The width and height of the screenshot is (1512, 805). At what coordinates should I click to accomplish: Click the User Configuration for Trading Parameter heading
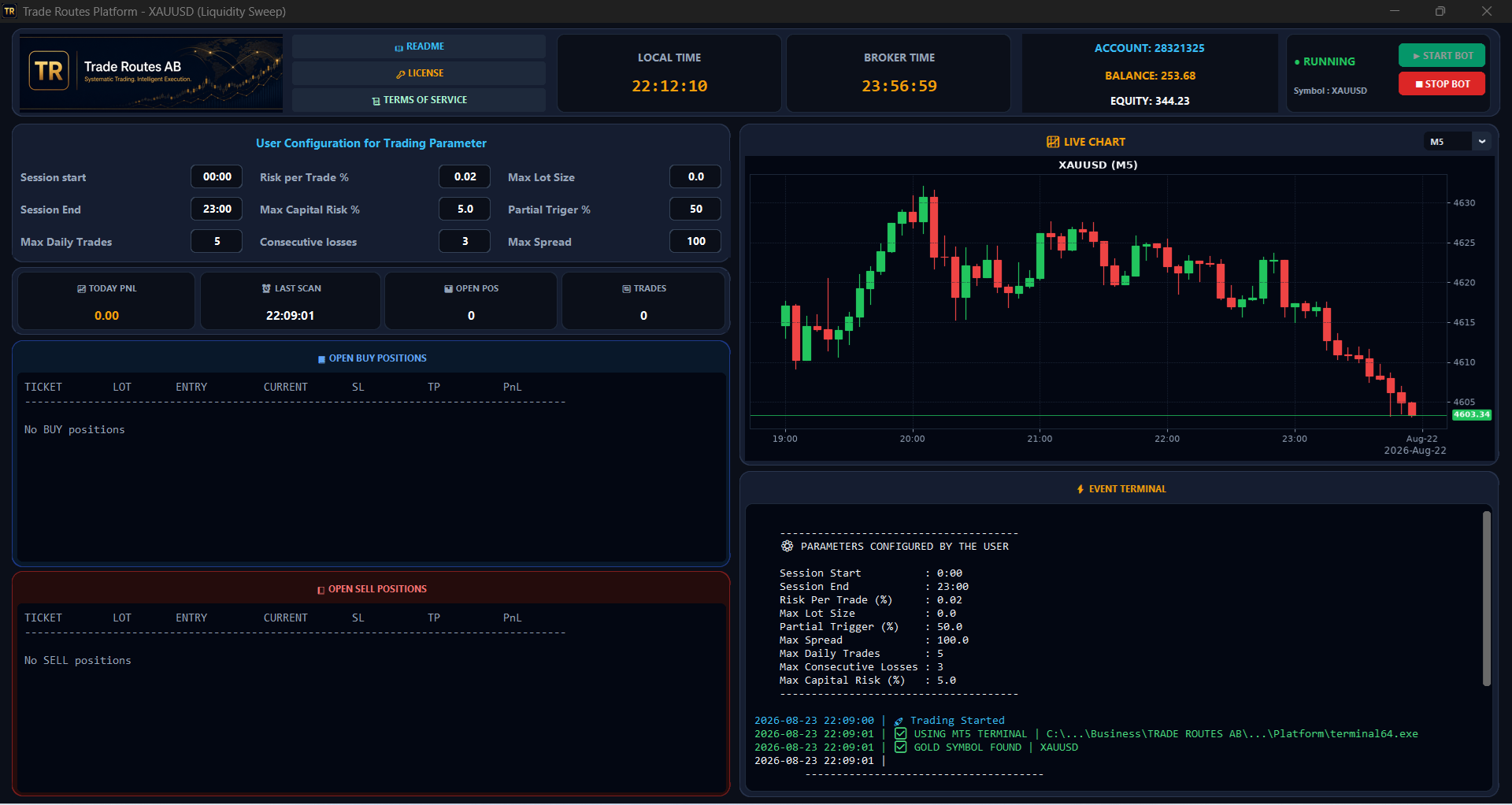371,143
